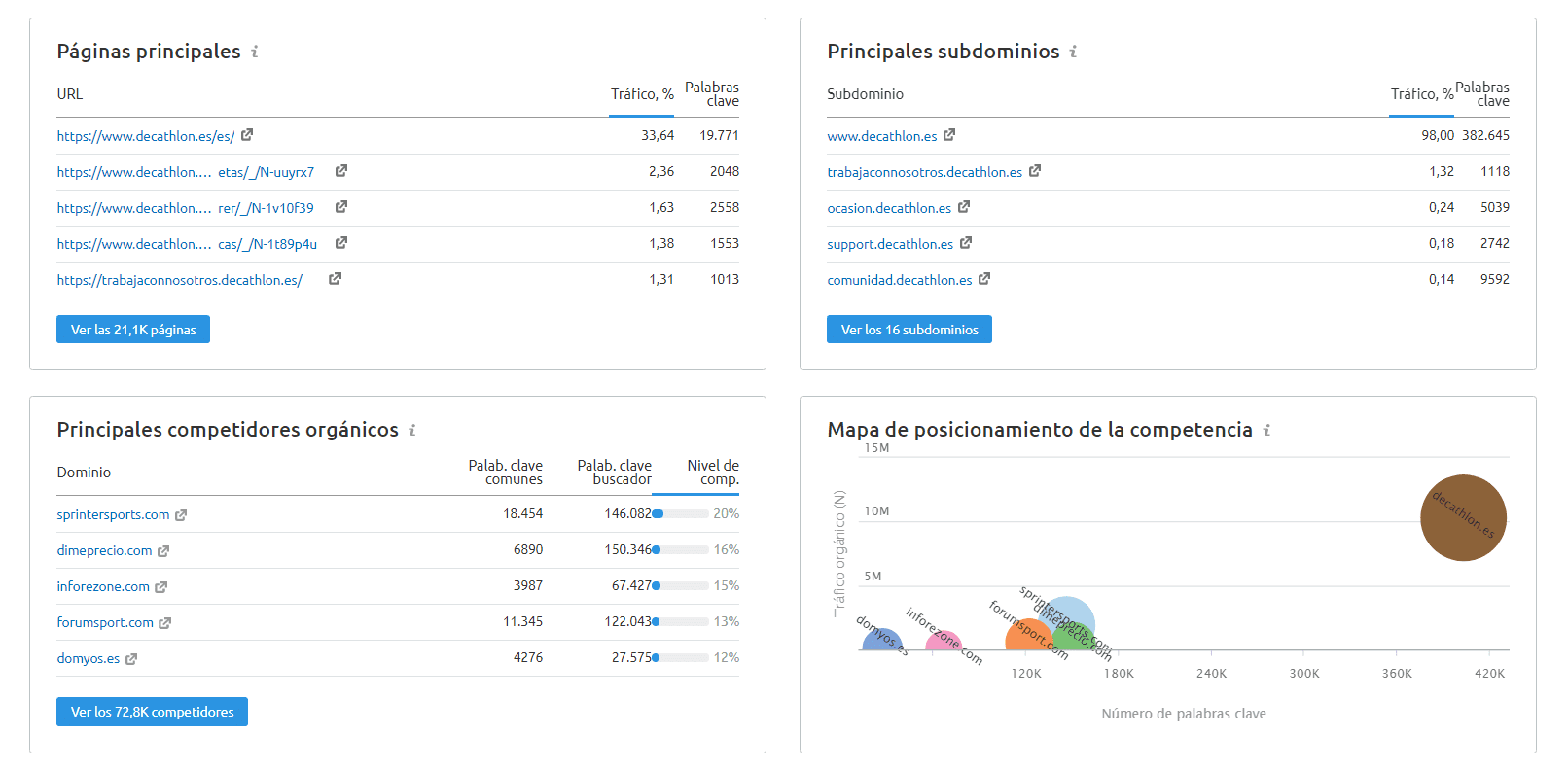Open external link icon for N-uuyrx7 URL
The width and height of the screenshot is (1568, 771).
(341, 171)
